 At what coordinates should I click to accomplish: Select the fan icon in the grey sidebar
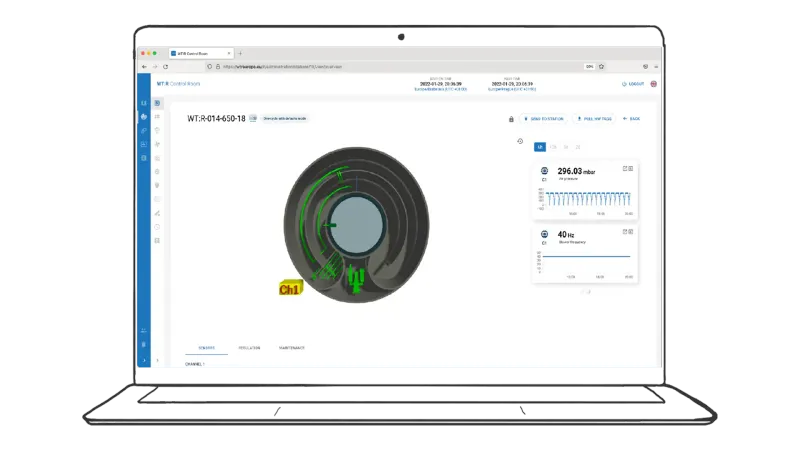[x=157, y=144]
